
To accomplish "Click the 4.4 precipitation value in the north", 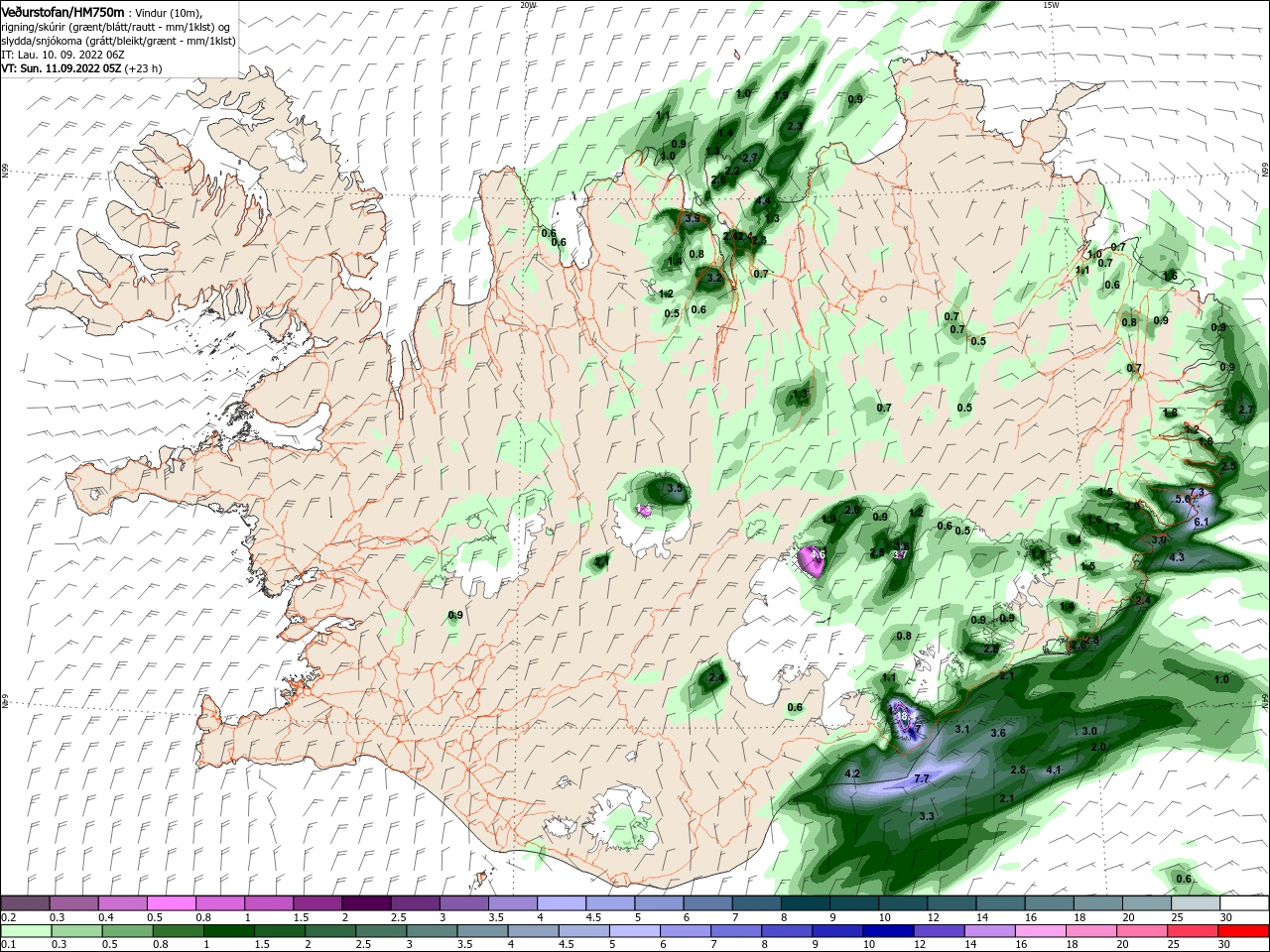I will click(763, 201).
